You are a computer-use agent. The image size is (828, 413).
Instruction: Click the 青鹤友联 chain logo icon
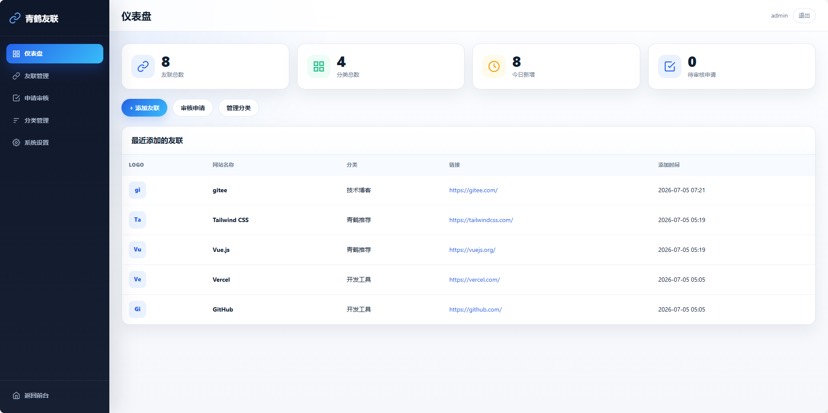click(x=15, y=18)
